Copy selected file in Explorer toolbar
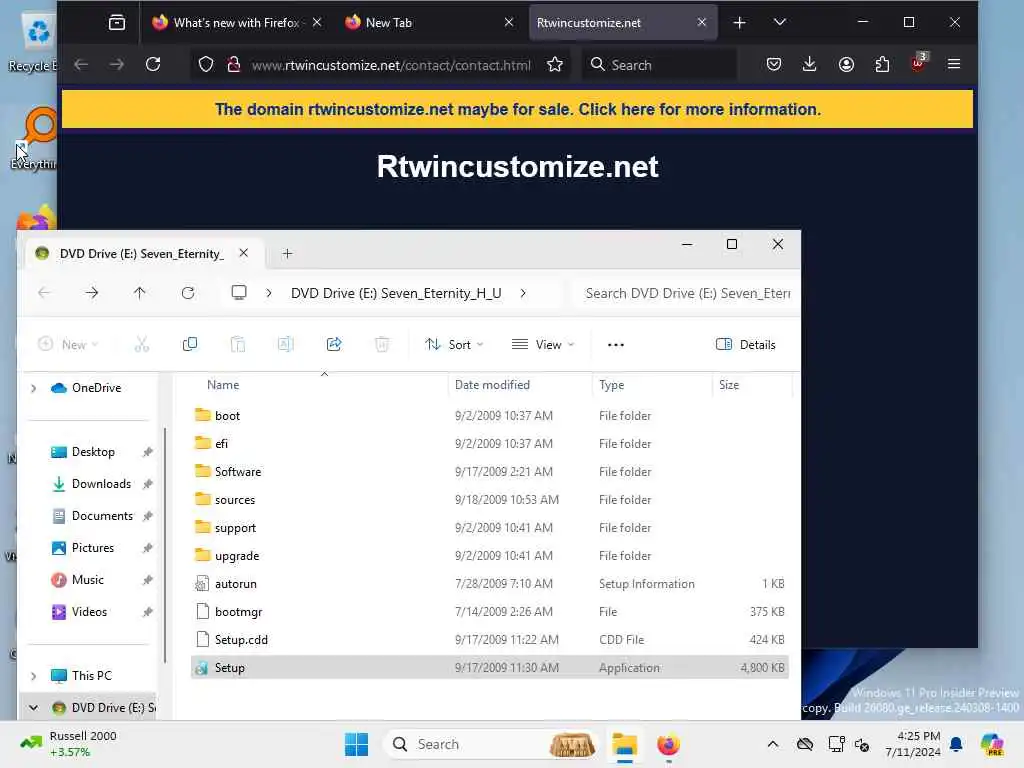The height and width of the screenshot is (768, 1024). 190,344
